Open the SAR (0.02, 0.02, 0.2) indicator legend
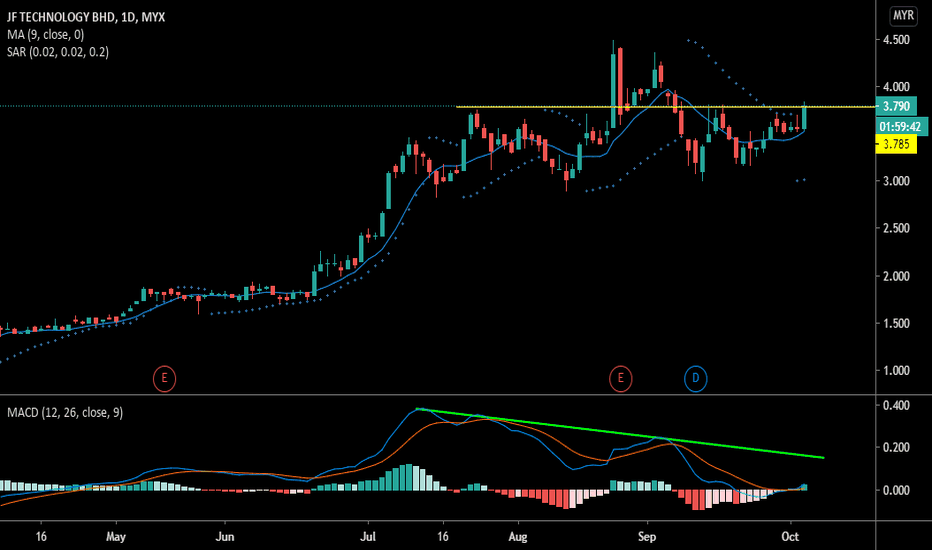The width and height of the screenshot is (932, 550). pyautogui.click(x=58, y=52)
